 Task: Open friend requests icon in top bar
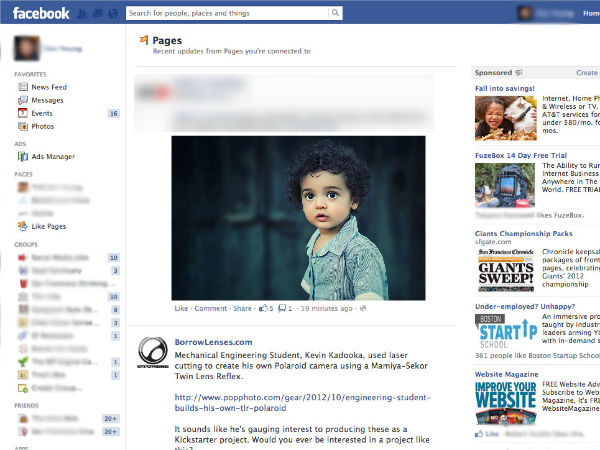(x=83, y=14)
